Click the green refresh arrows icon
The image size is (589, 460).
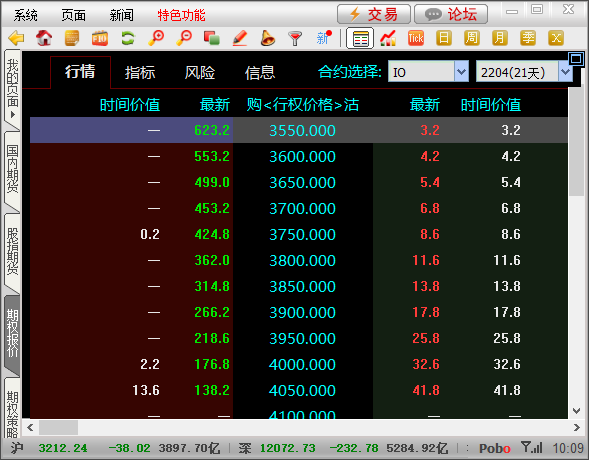click(x=128, y=38)
